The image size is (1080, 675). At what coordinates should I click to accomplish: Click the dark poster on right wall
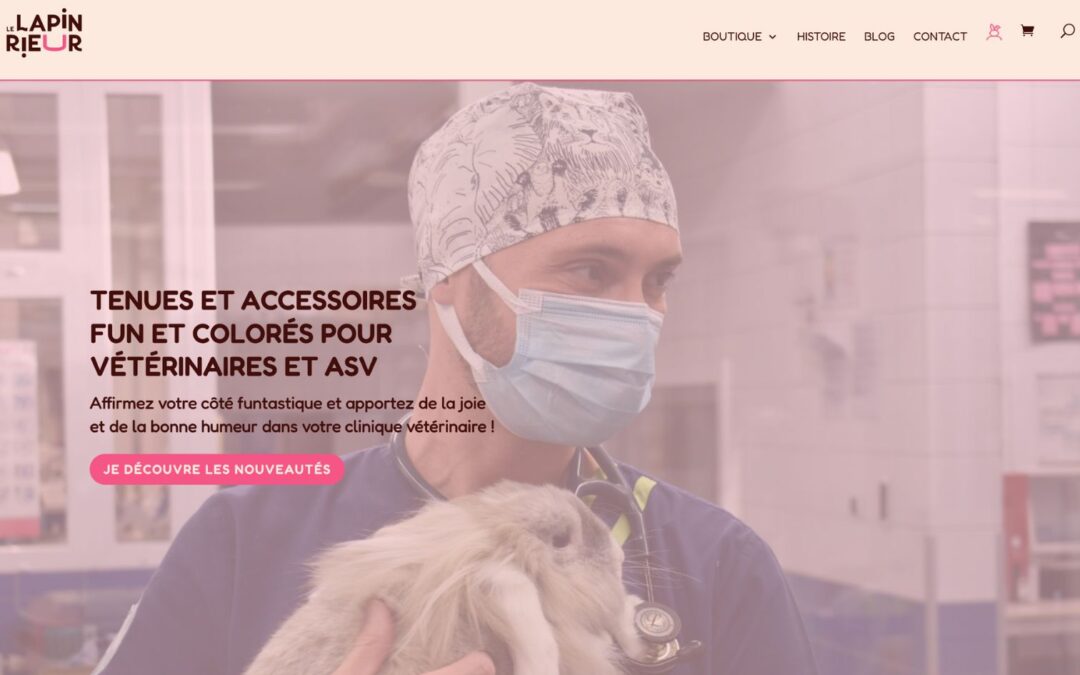1054,281
